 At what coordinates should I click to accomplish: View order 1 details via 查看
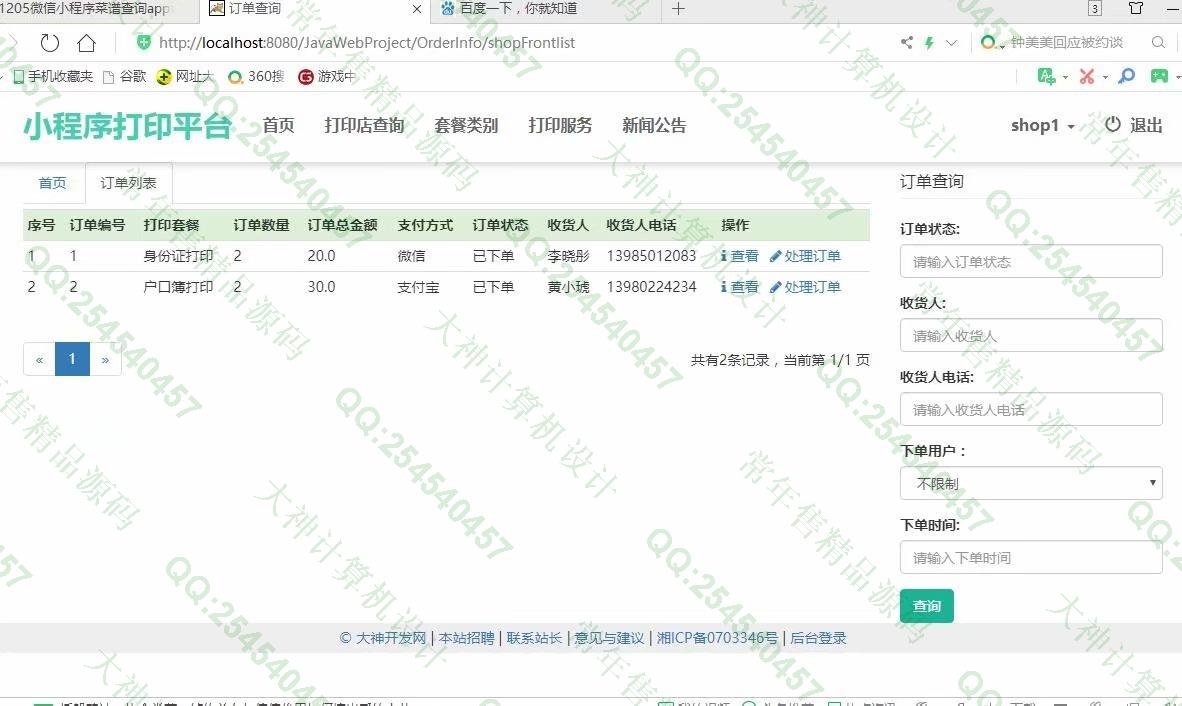click(740, 256)
